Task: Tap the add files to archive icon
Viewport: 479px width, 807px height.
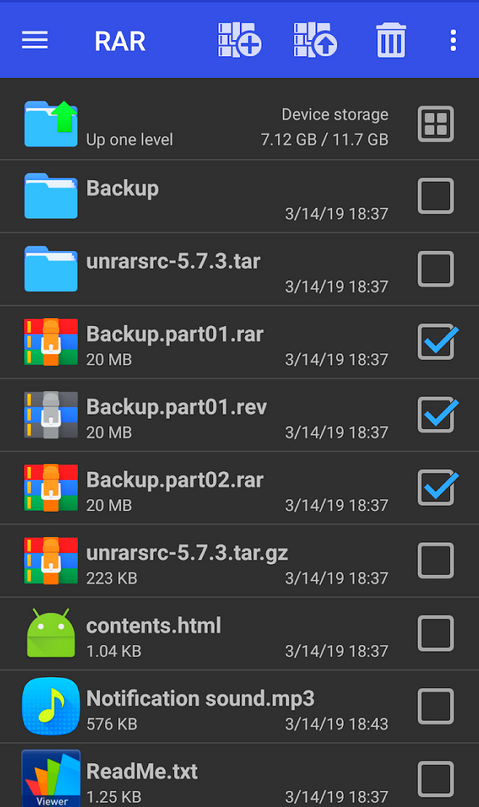Action: coord(239,40)
